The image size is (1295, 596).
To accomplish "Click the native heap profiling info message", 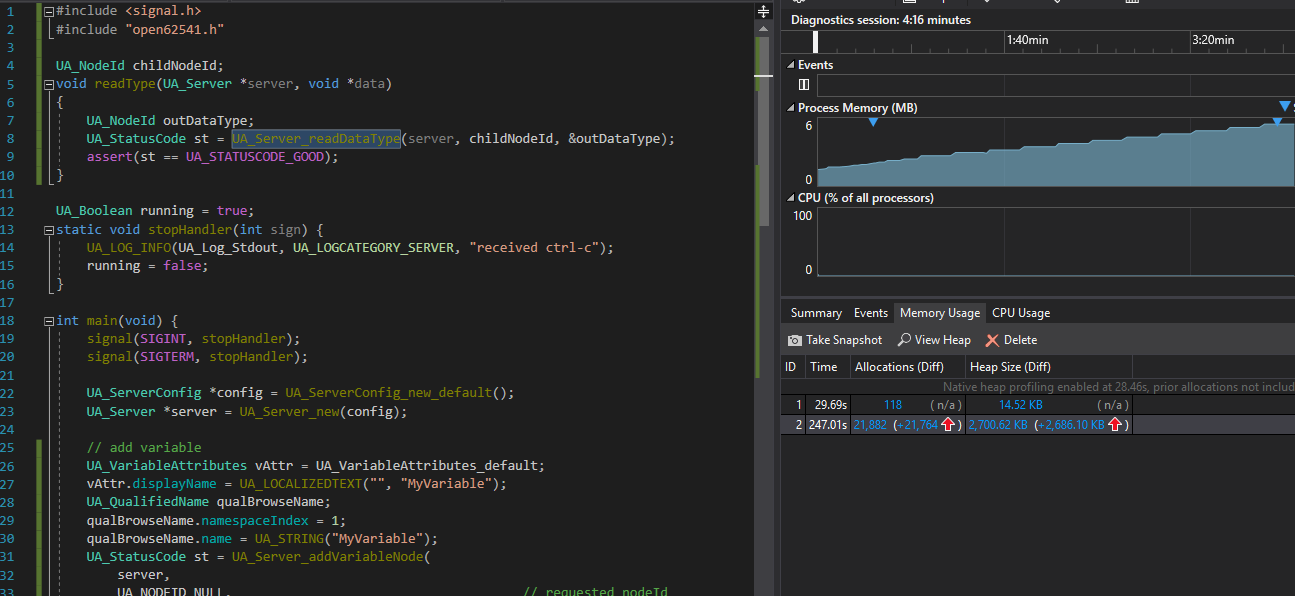I will (x=1118, y=386).
